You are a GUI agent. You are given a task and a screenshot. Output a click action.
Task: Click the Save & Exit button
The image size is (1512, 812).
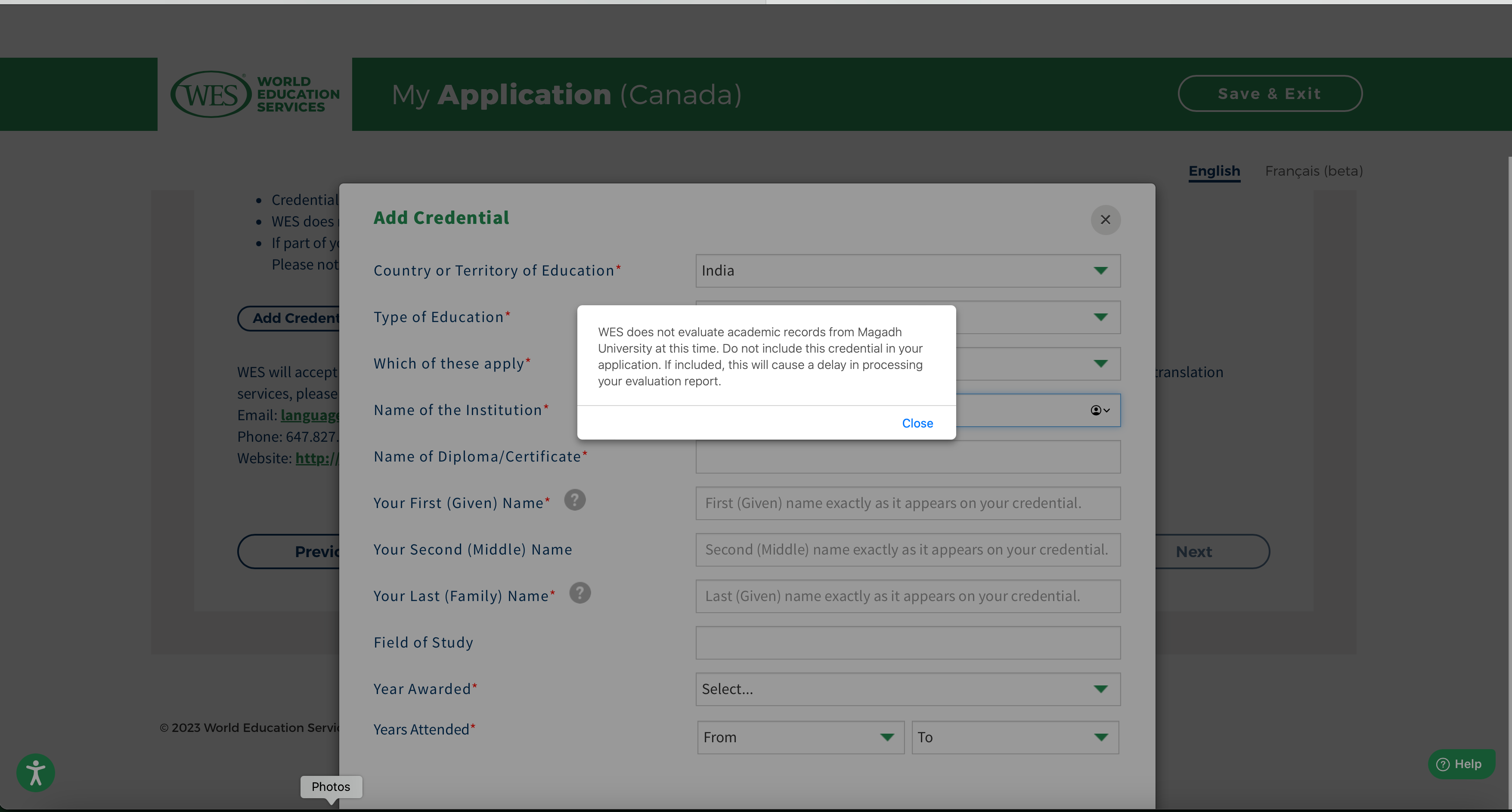1270,93
